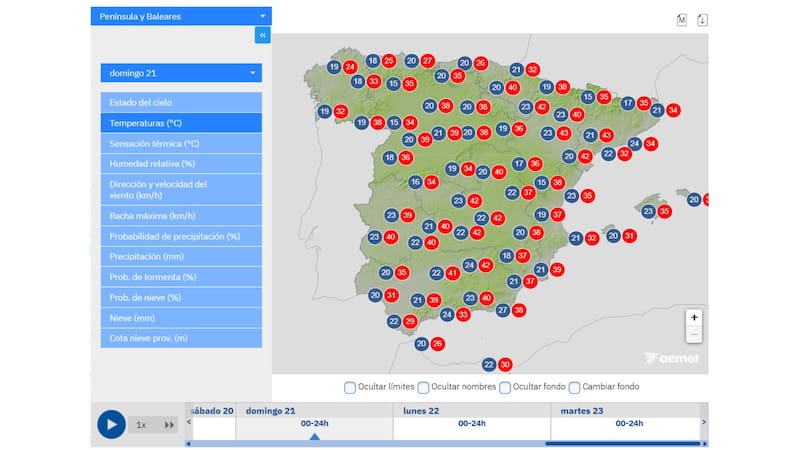Screen dimensions: 800x450
Task: Click the red 41 max temperature marker
Action: [453, 273]
